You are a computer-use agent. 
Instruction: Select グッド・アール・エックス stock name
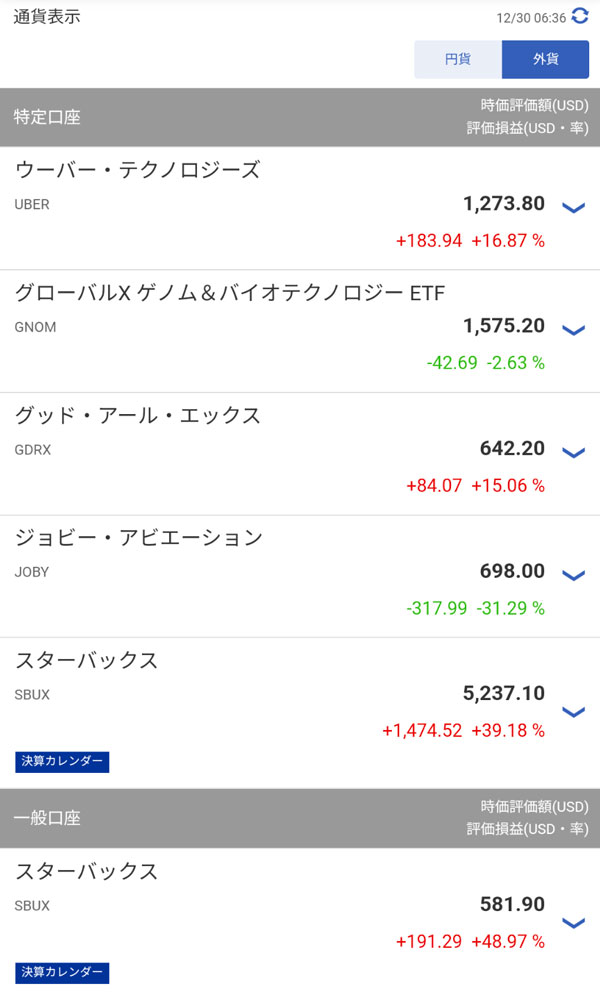pyautogui.click(x=137, y=415)
